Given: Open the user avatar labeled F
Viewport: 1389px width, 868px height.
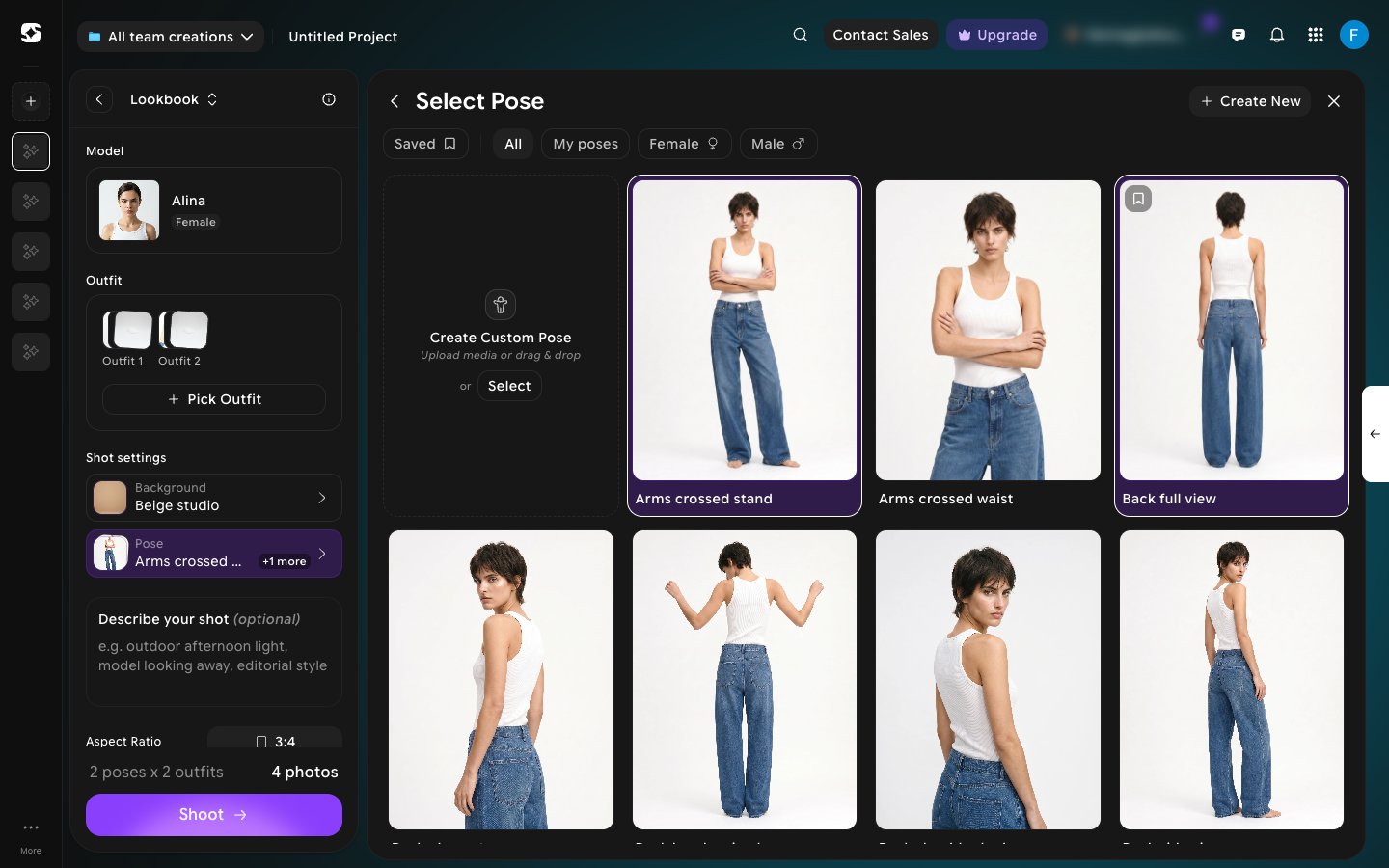Looking at the screenshot, I should pos(1354,35).
